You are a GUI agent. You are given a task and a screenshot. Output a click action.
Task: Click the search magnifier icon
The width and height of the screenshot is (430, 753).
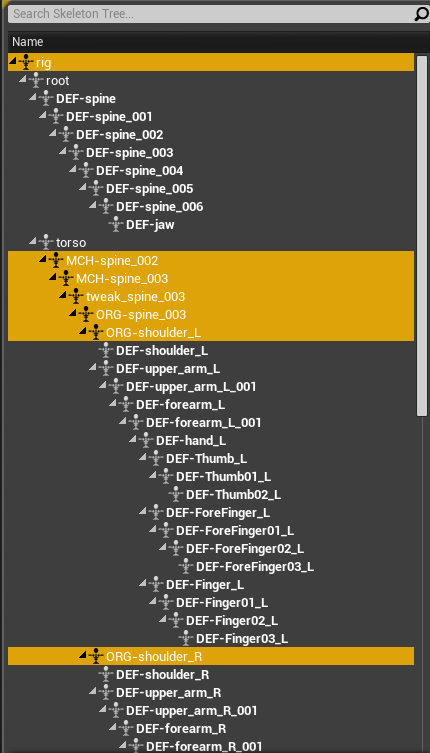[x=421, y=14]
